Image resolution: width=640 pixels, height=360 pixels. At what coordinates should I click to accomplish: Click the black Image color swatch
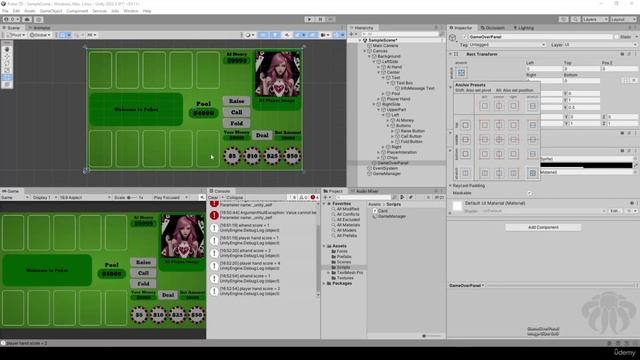coord(586,165)
